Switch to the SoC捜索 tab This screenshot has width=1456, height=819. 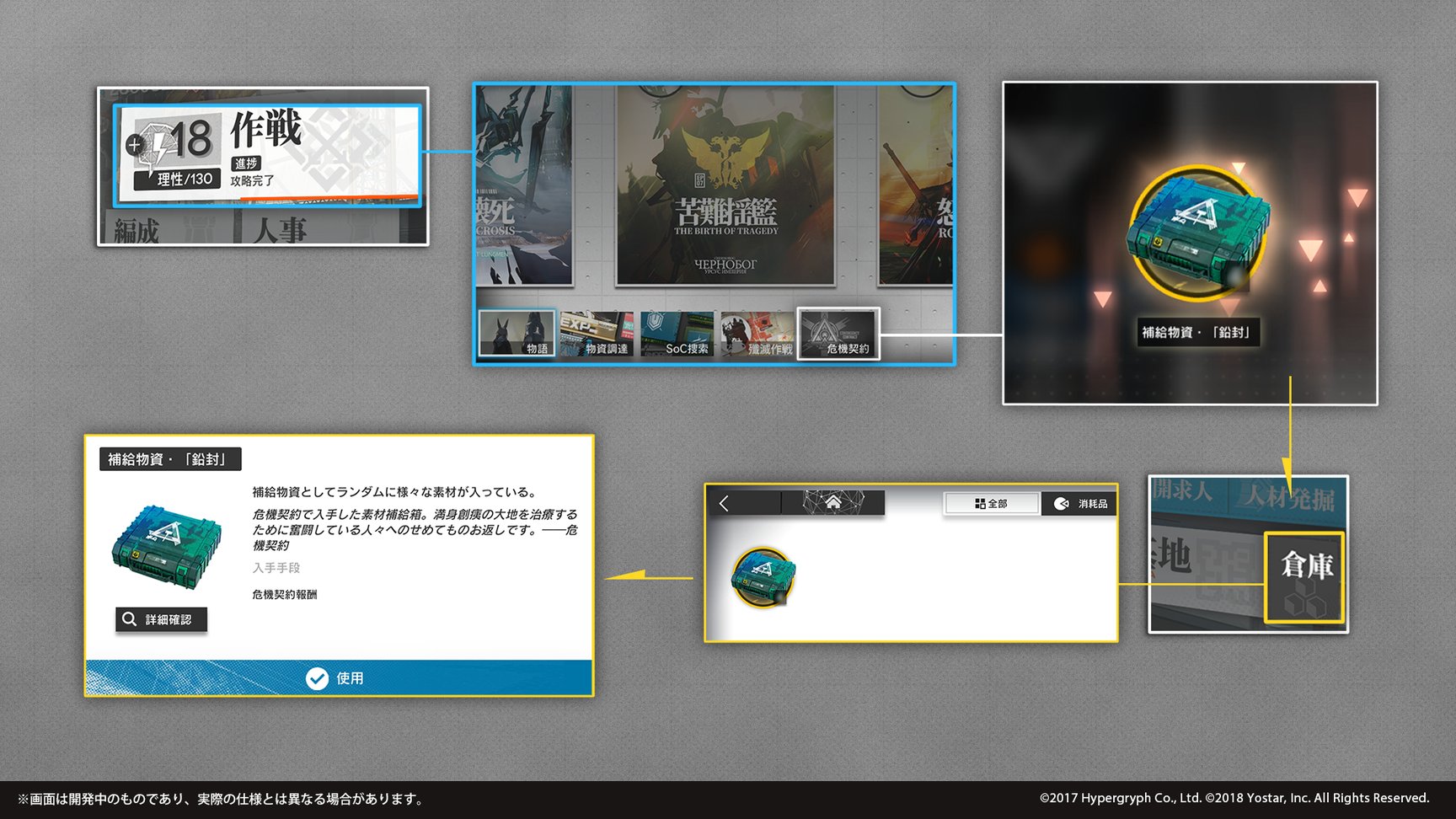(677, 334)
